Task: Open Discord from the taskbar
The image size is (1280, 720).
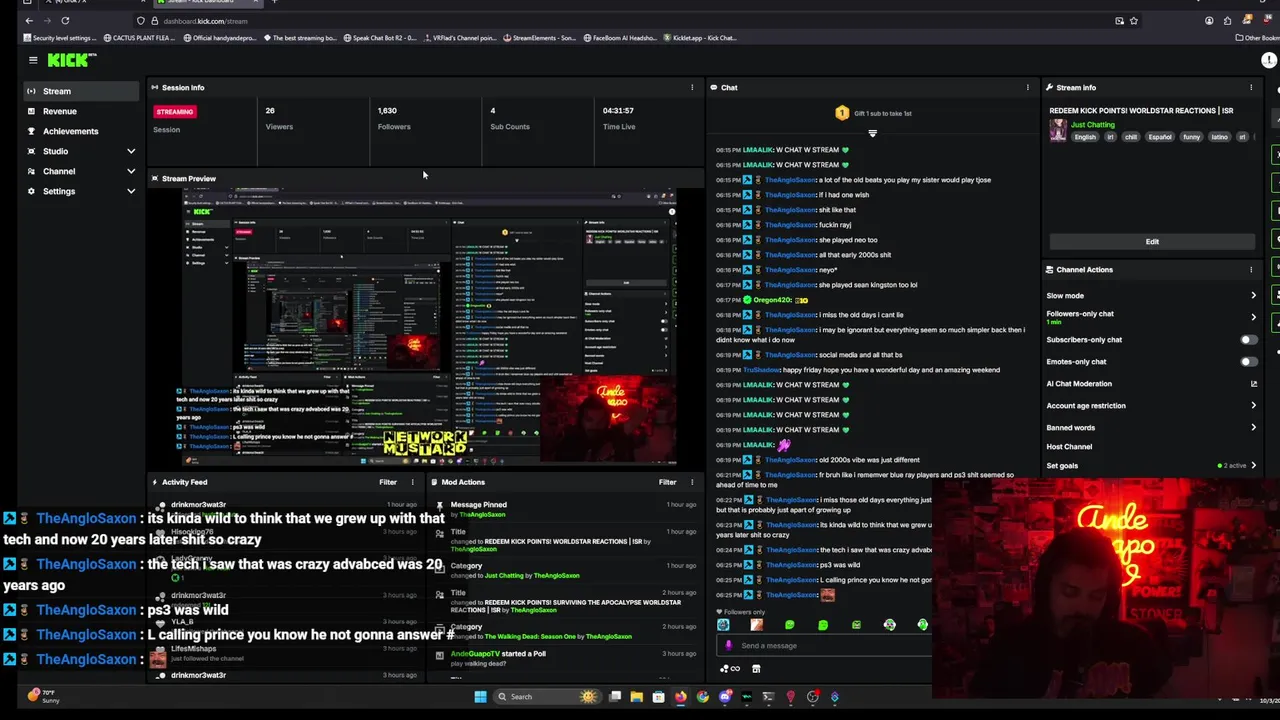Action: pyautogui.click(x=725, y=697)
